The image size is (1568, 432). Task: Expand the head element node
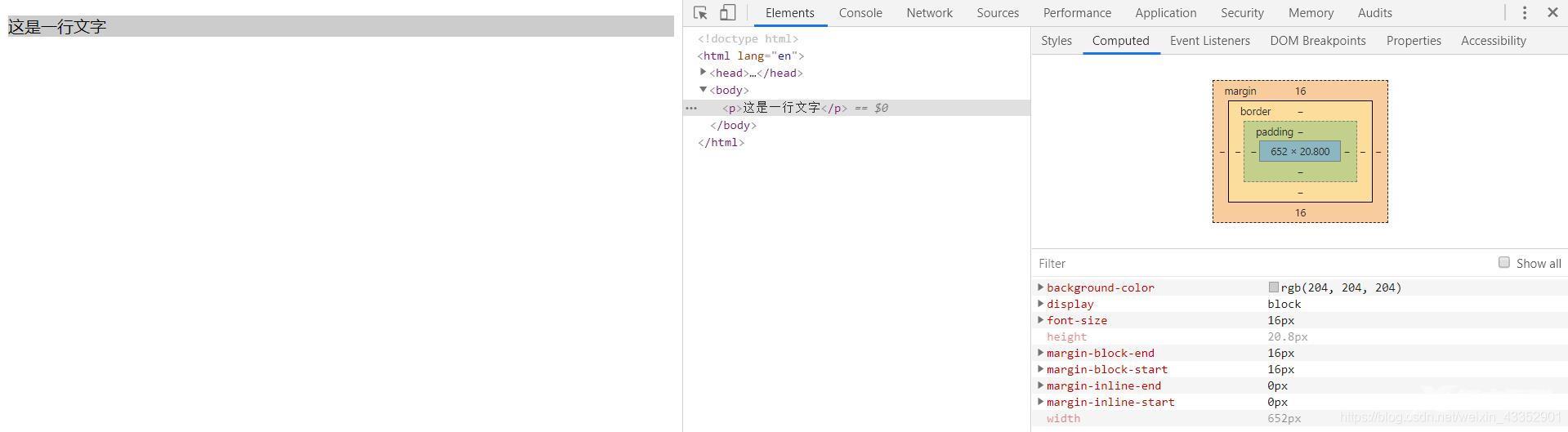pos(703,73)
